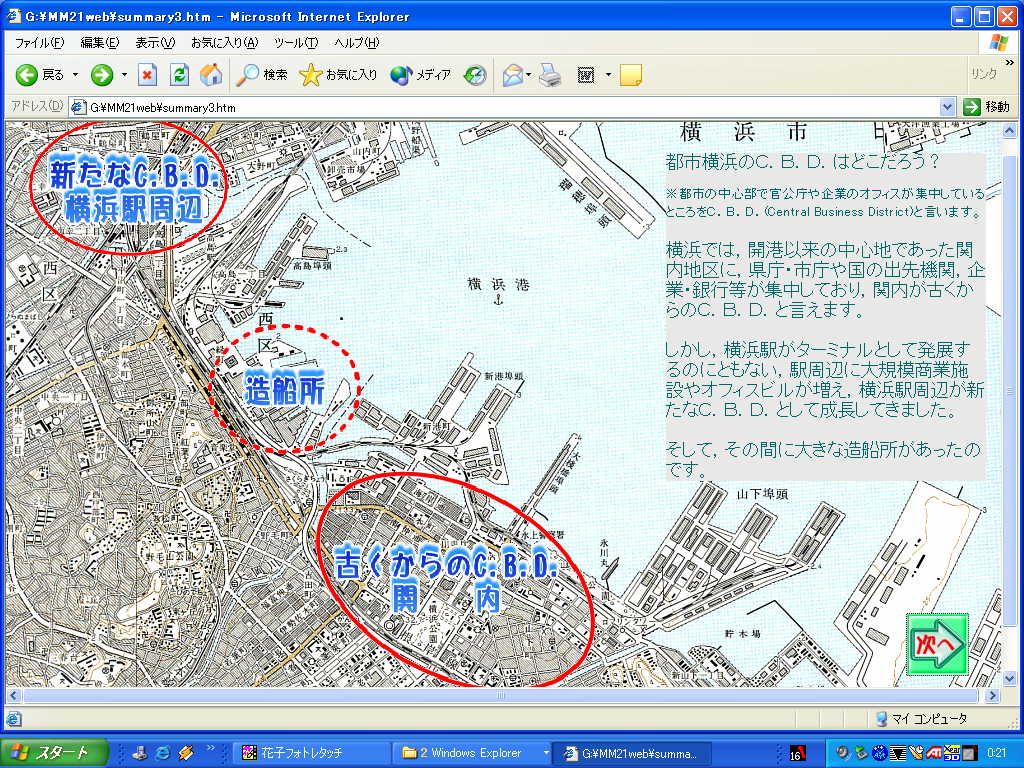Screen dimensions: 1024x768
Task: Click the 造船所 label on the map
Action: [285, 391]
